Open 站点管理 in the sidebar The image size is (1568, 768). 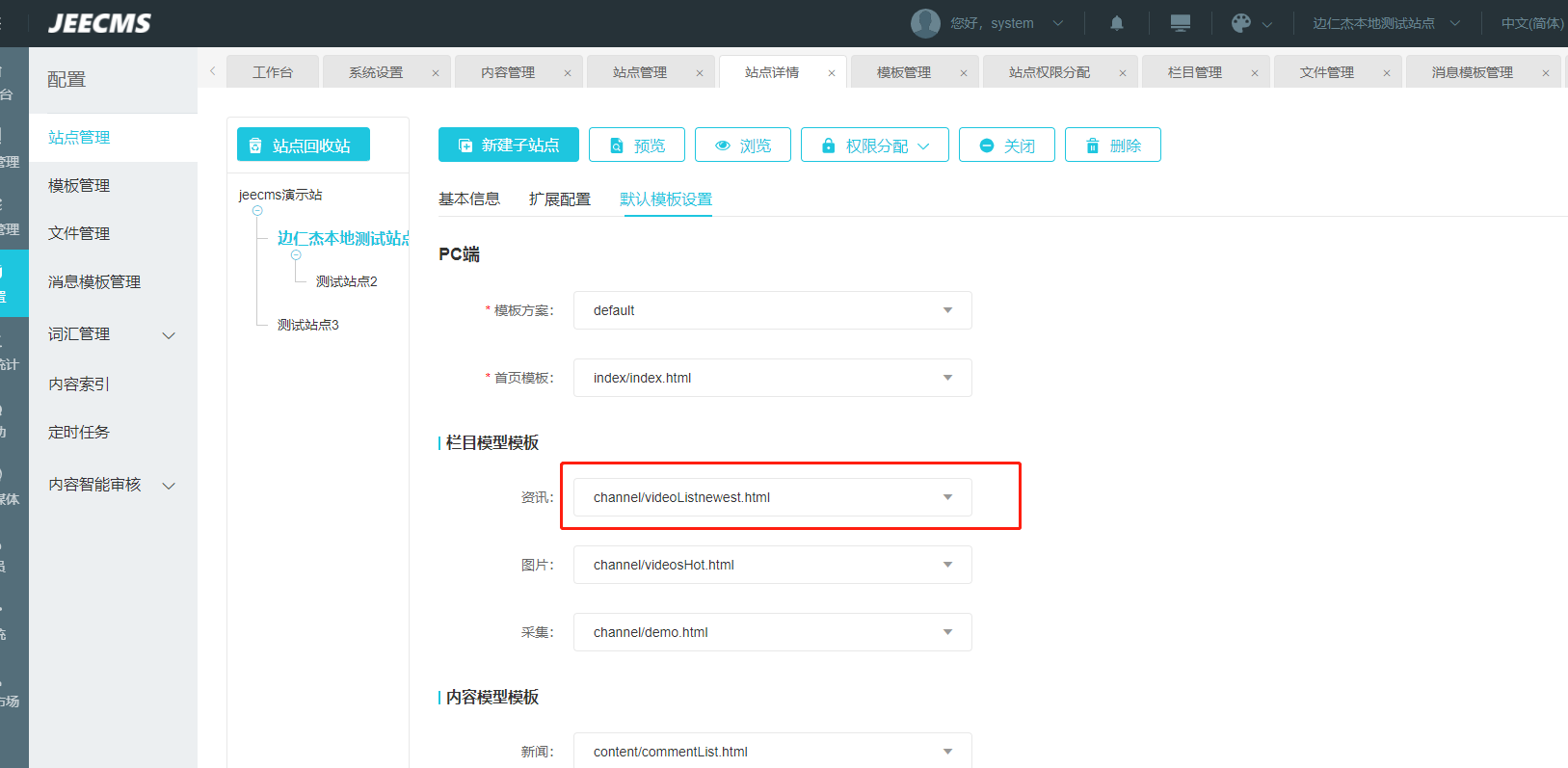tap(113, 137)
